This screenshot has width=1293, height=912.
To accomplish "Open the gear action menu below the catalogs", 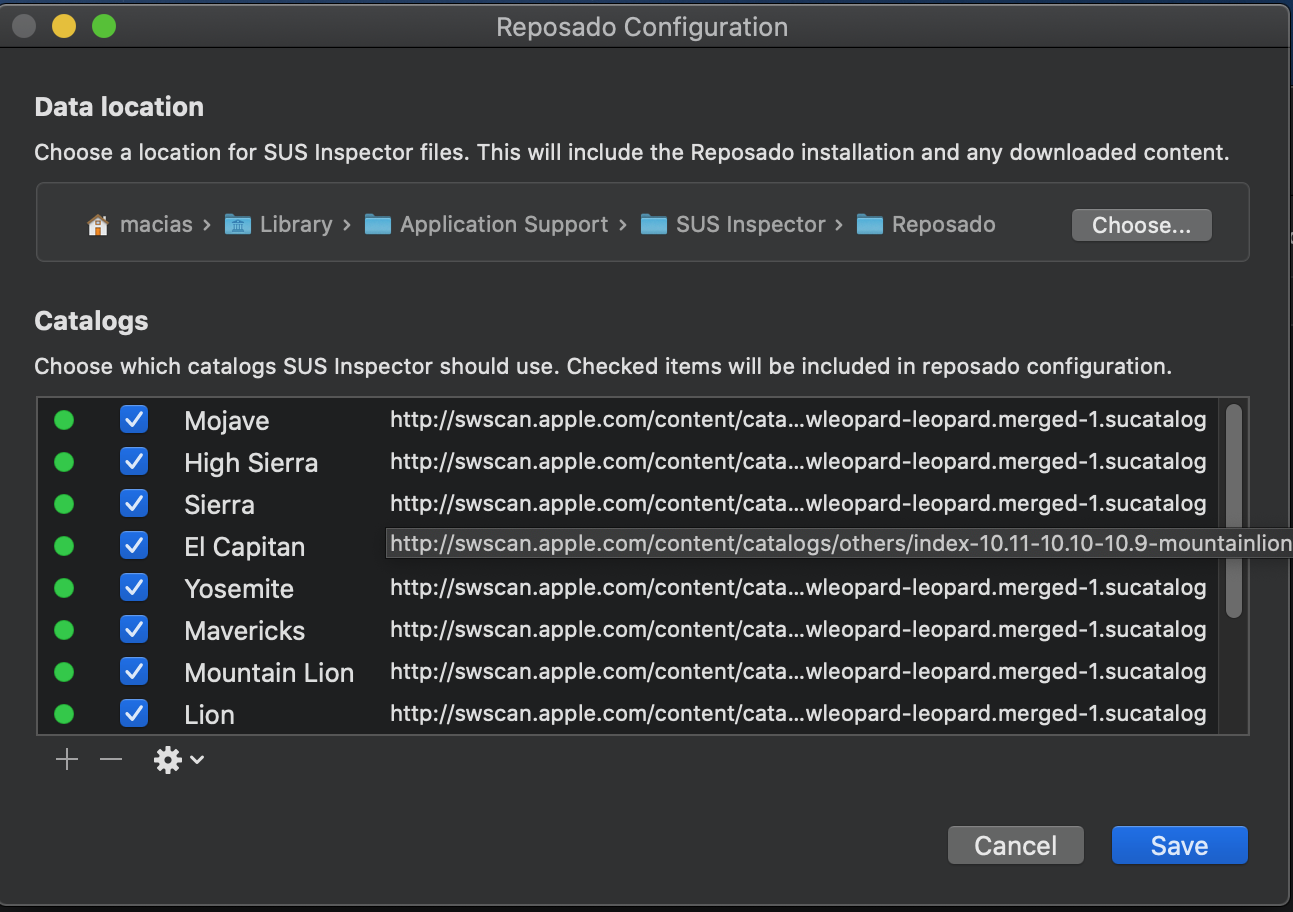I will pos(179,760).
